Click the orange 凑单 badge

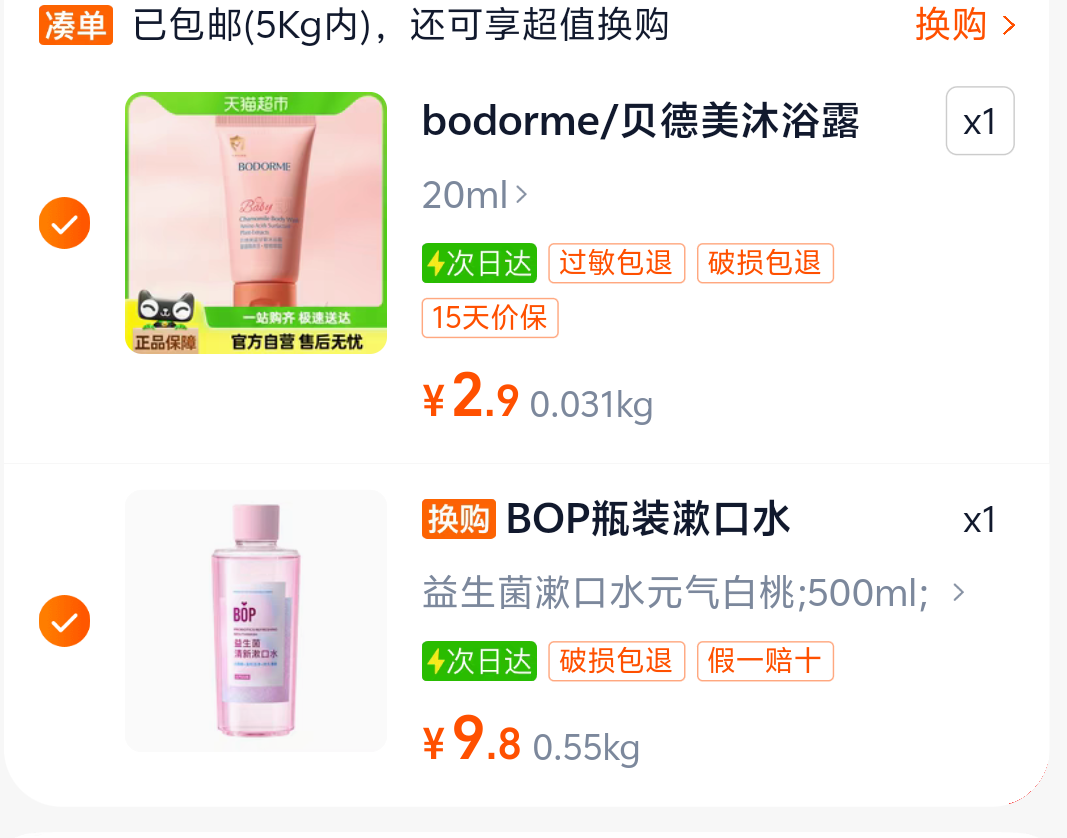click(76, 25)
